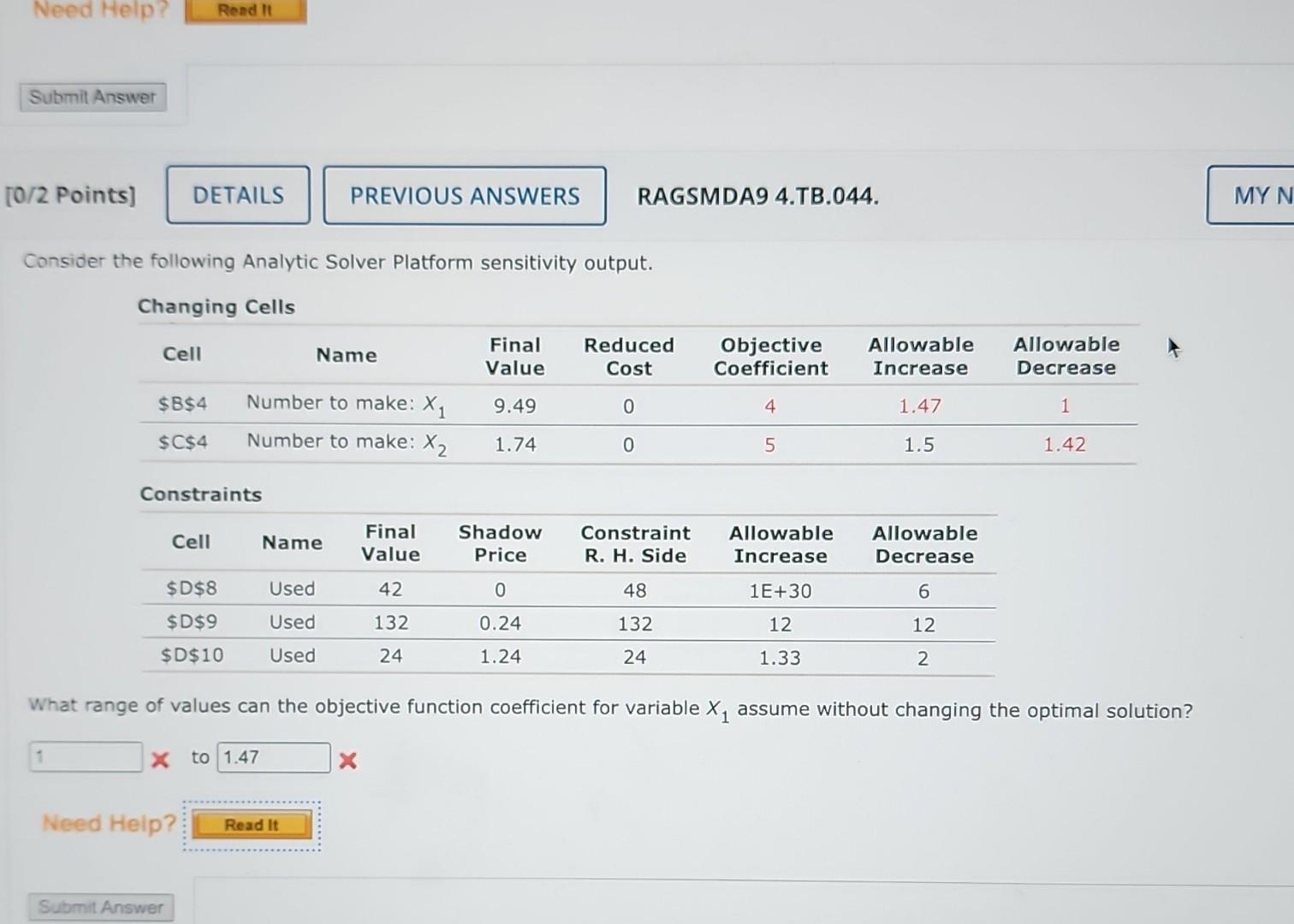Select the $B$4 cell reference
Image resolution: width=1294 pixels, height=924 pixels.
tap(181, 402)
